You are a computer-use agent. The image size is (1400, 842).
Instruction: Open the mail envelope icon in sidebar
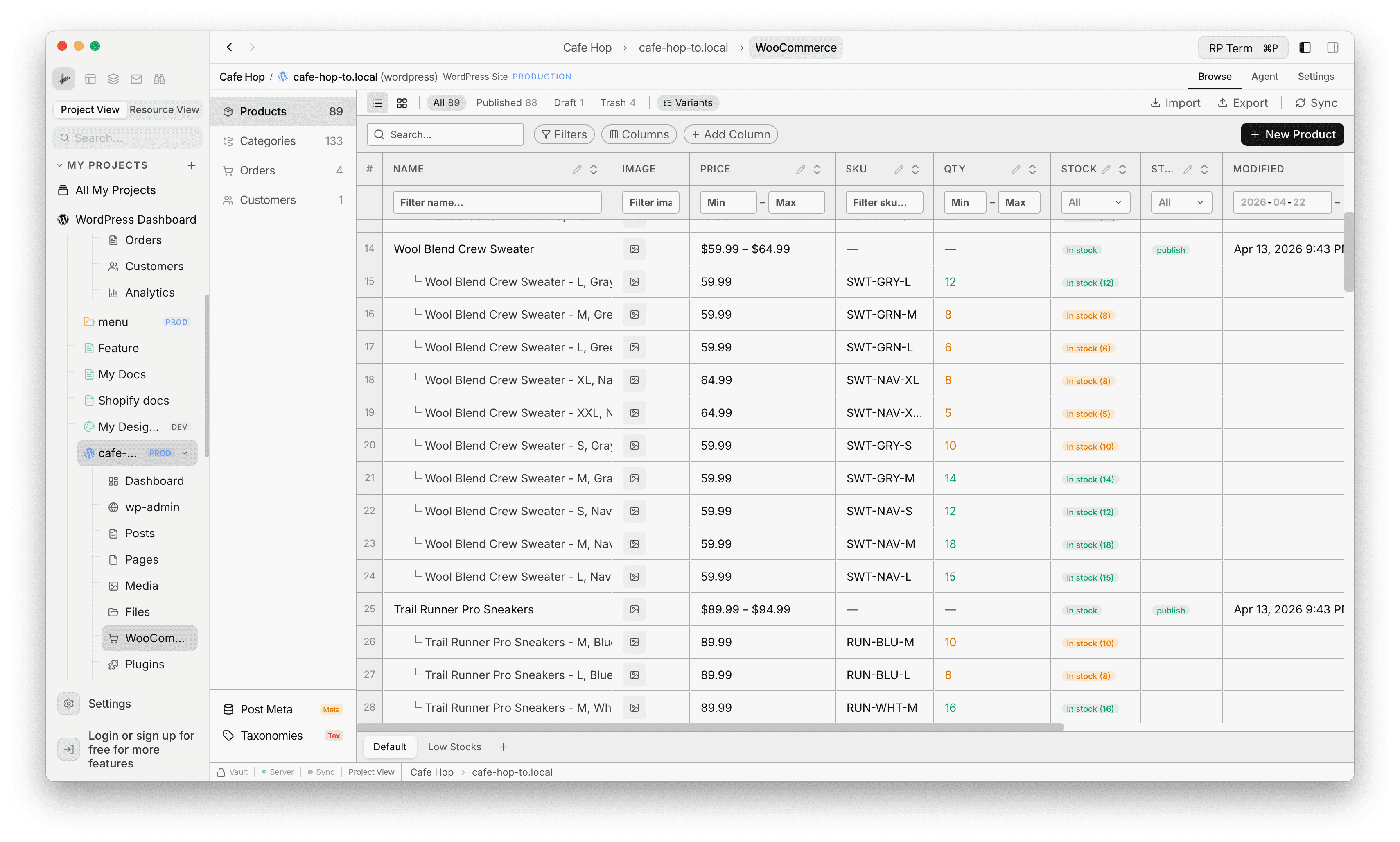[x=135, y=78]
